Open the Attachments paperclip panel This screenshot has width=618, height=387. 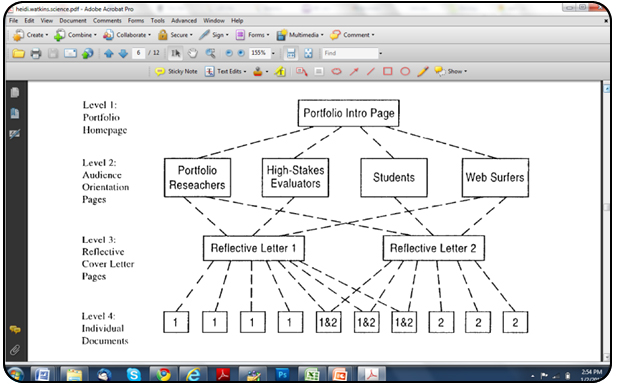15,350
